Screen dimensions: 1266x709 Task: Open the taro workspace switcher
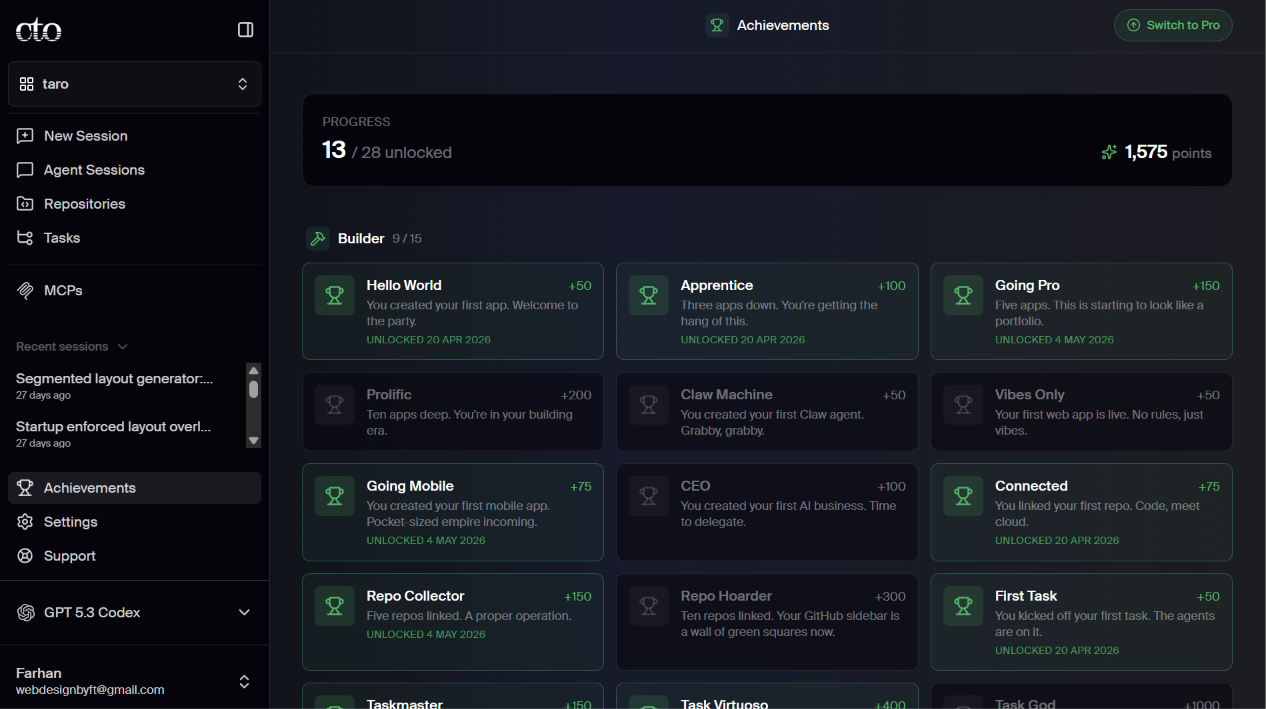pos(135,84)
